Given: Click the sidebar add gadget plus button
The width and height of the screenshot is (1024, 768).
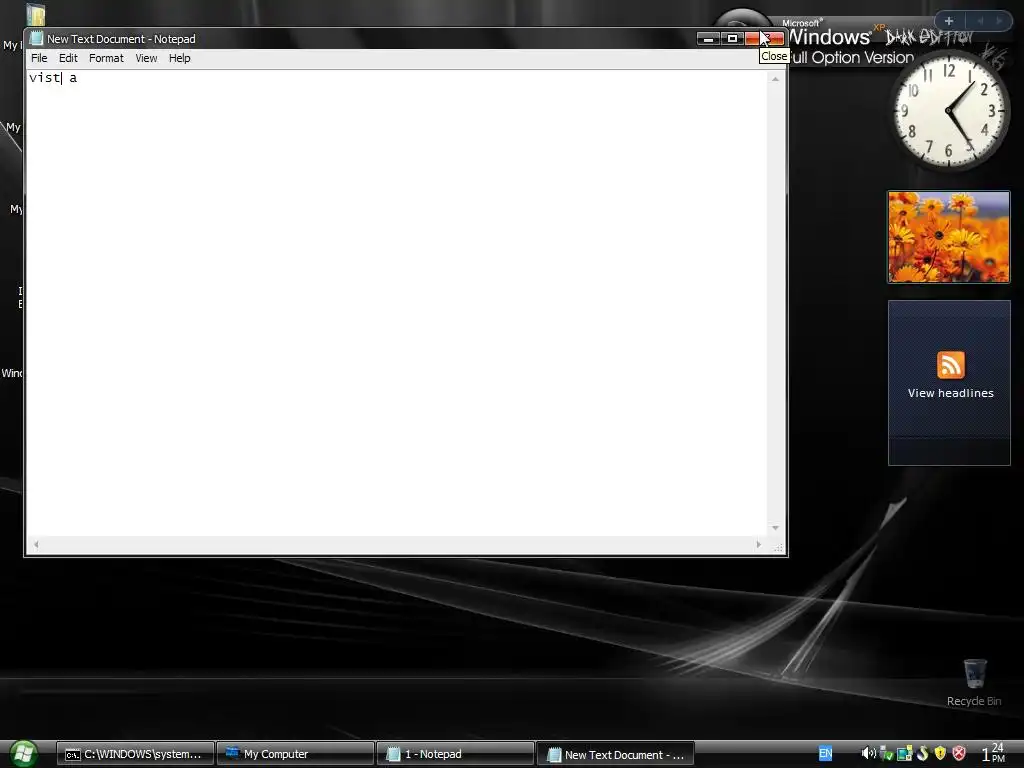Looking at the screenshot, I should 949,21.
